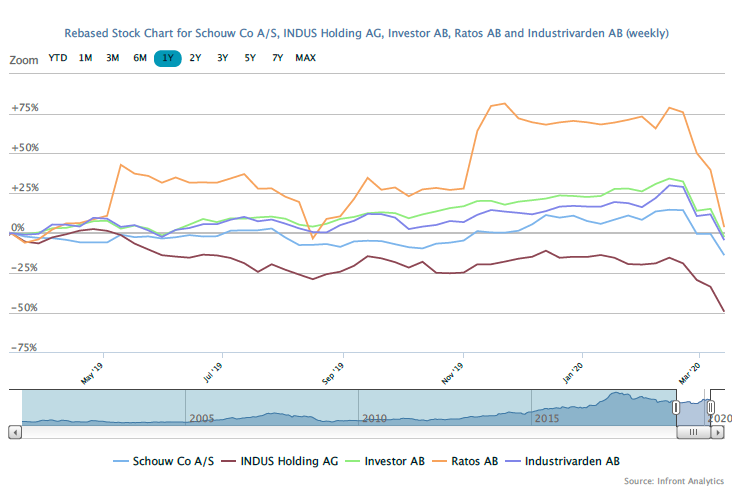Click the navigator area near 2010
The image size is (732, 488).
coord(374,418)
